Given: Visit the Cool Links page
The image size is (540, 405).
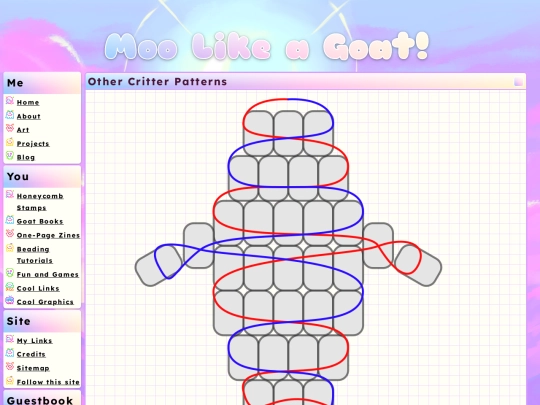Looking at the screenshot, I should [x=38, y=288].
